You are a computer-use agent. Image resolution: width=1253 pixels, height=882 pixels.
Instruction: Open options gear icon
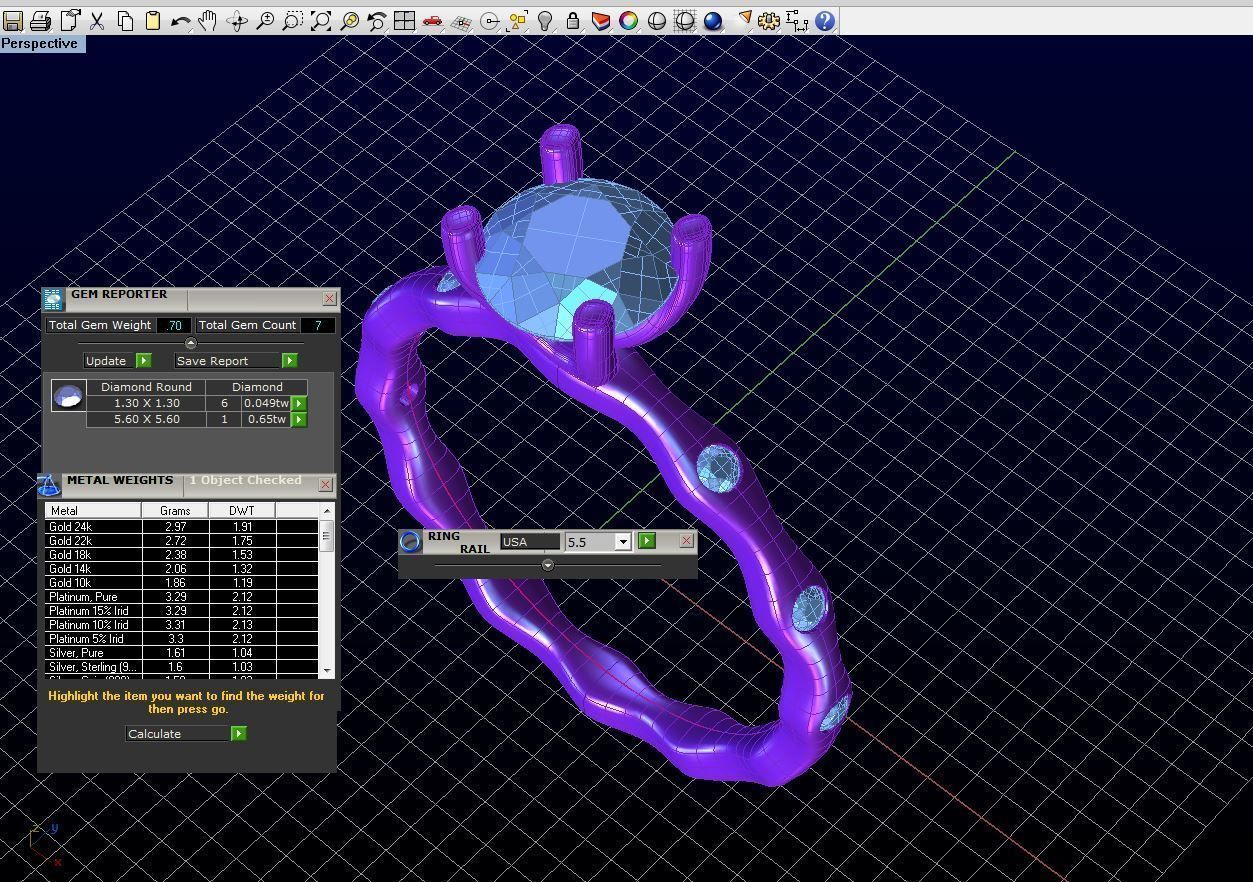pyautogui.click(x=769, y=20)
